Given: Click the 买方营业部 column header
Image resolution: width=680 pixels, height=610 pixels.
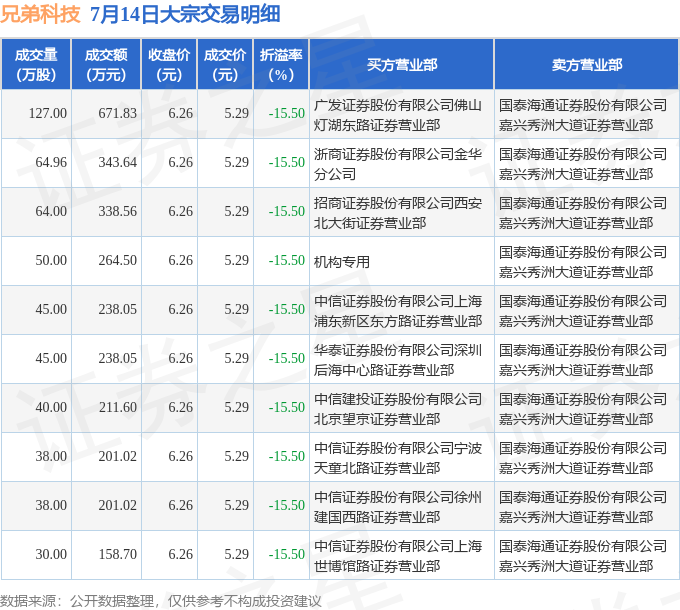Looking at the screenshot, I should point(402,65).
